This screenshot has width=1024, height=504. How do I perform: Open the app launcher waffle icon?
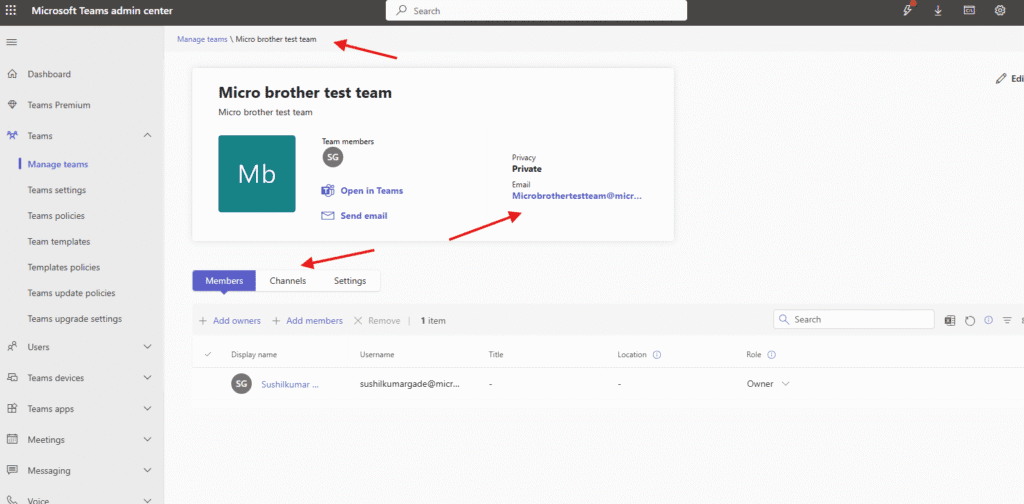(x=11, y=10)
